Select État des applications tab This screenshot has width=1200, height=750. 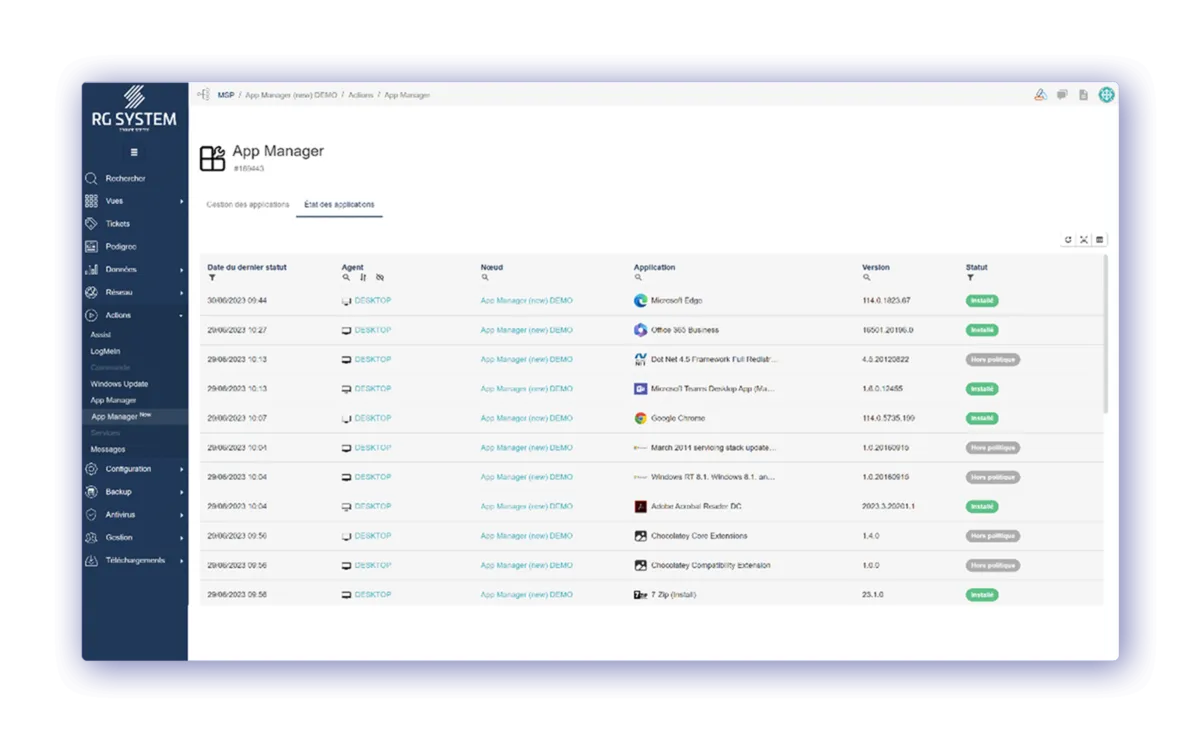point(339,204)
